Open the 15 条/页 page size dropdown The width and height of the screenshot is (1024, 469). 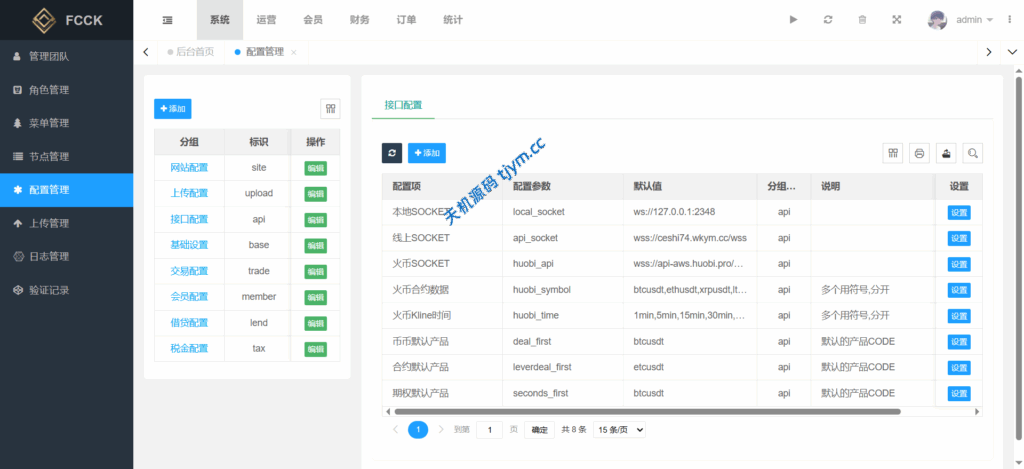[619, 430]
